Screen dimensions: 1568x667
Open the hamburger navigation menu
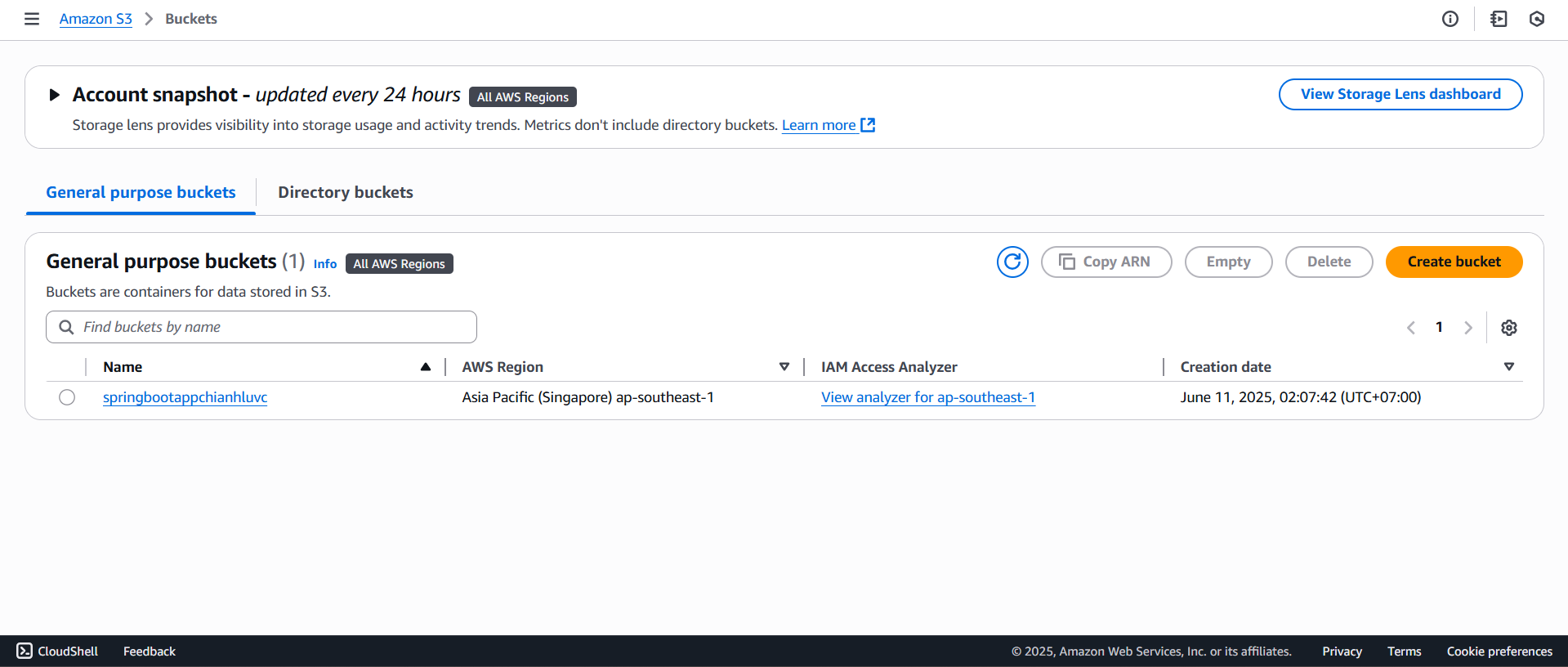click(32, 19)
